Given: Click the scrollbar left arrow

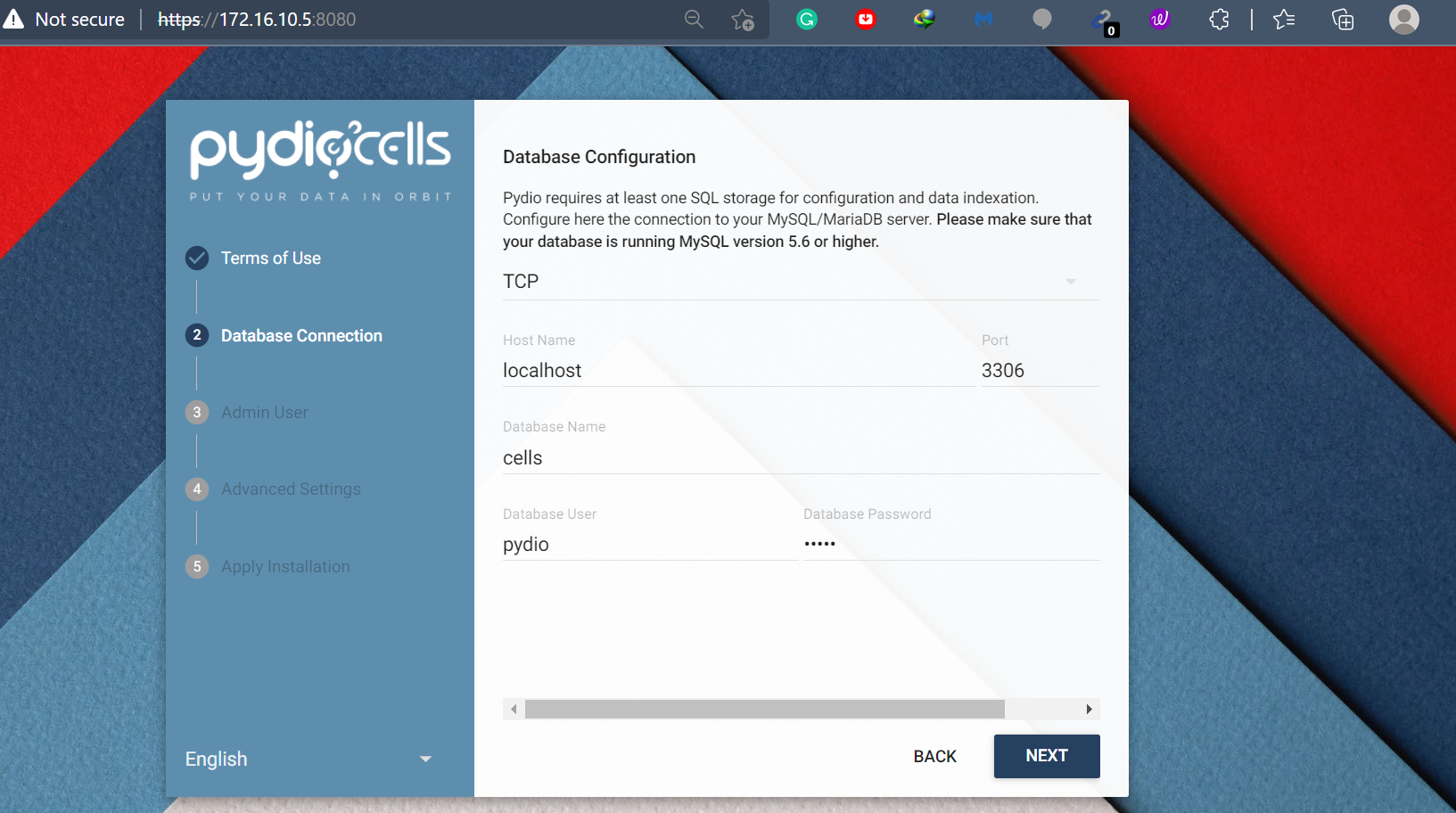Looking at the screenshot, I should click(514, 710).
